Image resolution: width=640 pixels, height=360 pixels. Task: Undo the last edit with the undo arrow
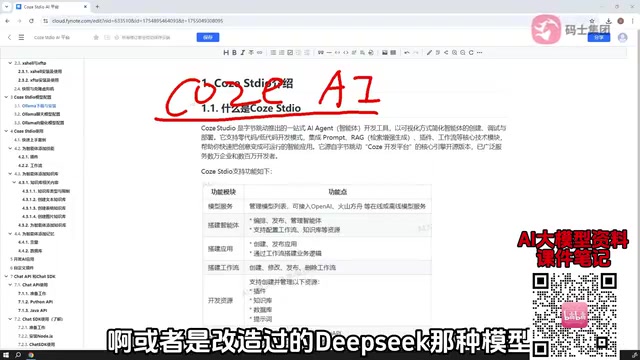coord(407,53)
